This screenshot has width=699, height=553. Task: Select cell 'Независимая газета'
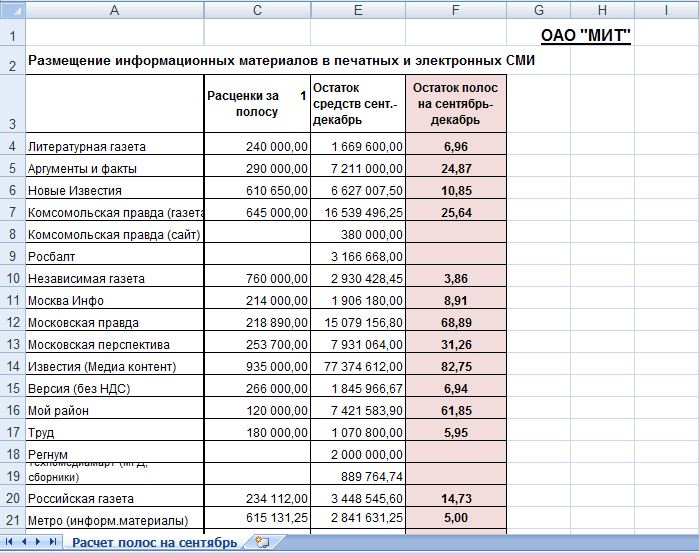[115, 278]
